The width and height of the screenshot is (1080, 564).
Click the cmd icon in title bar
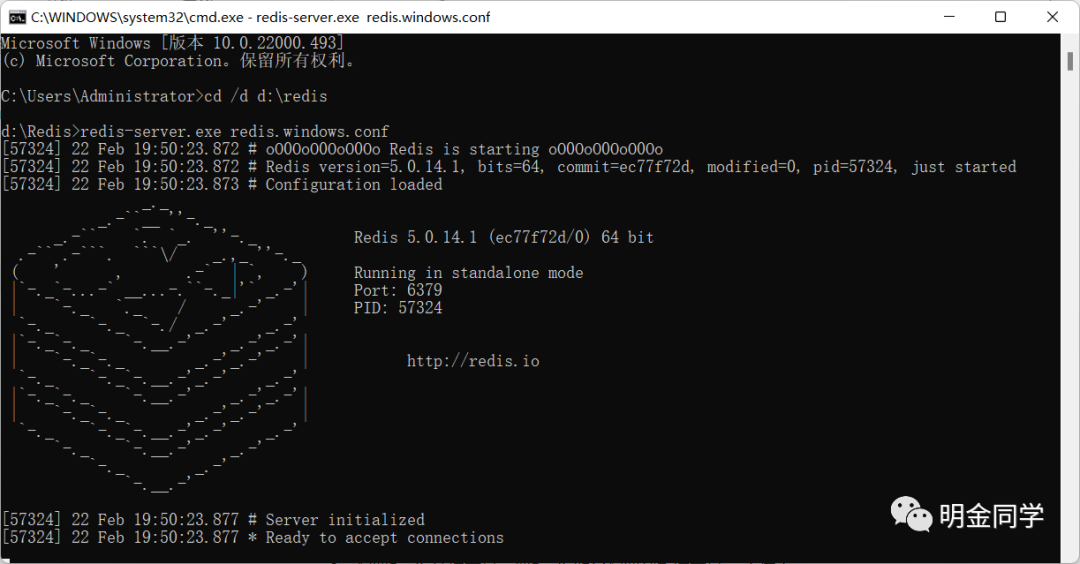pyautogui.click(x=18, y=17)
